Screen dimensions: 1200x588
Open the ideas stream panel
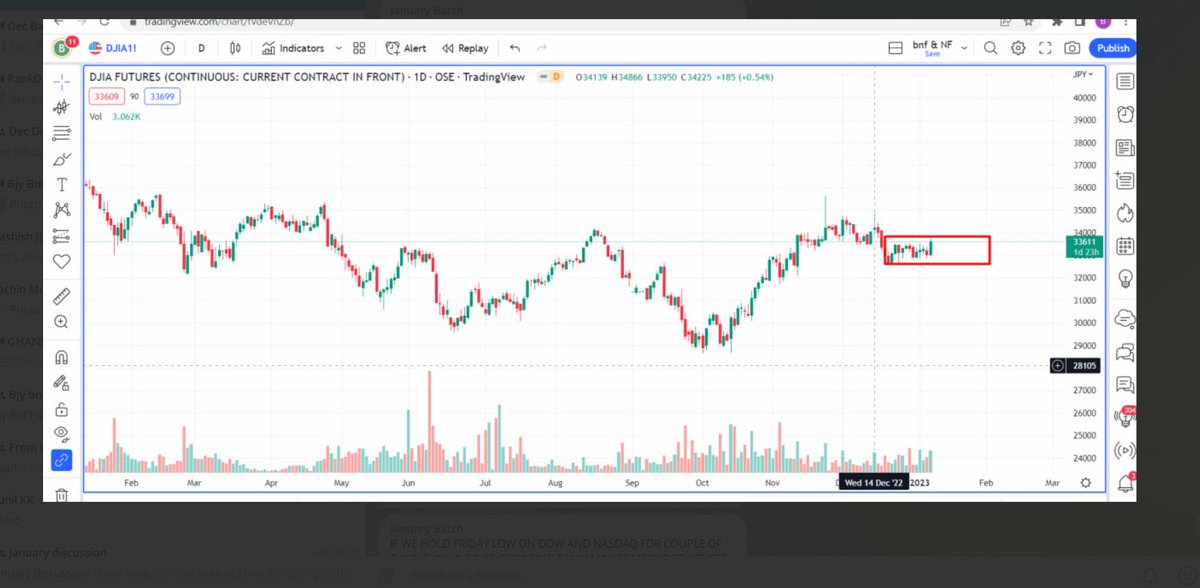(1125, 384)
